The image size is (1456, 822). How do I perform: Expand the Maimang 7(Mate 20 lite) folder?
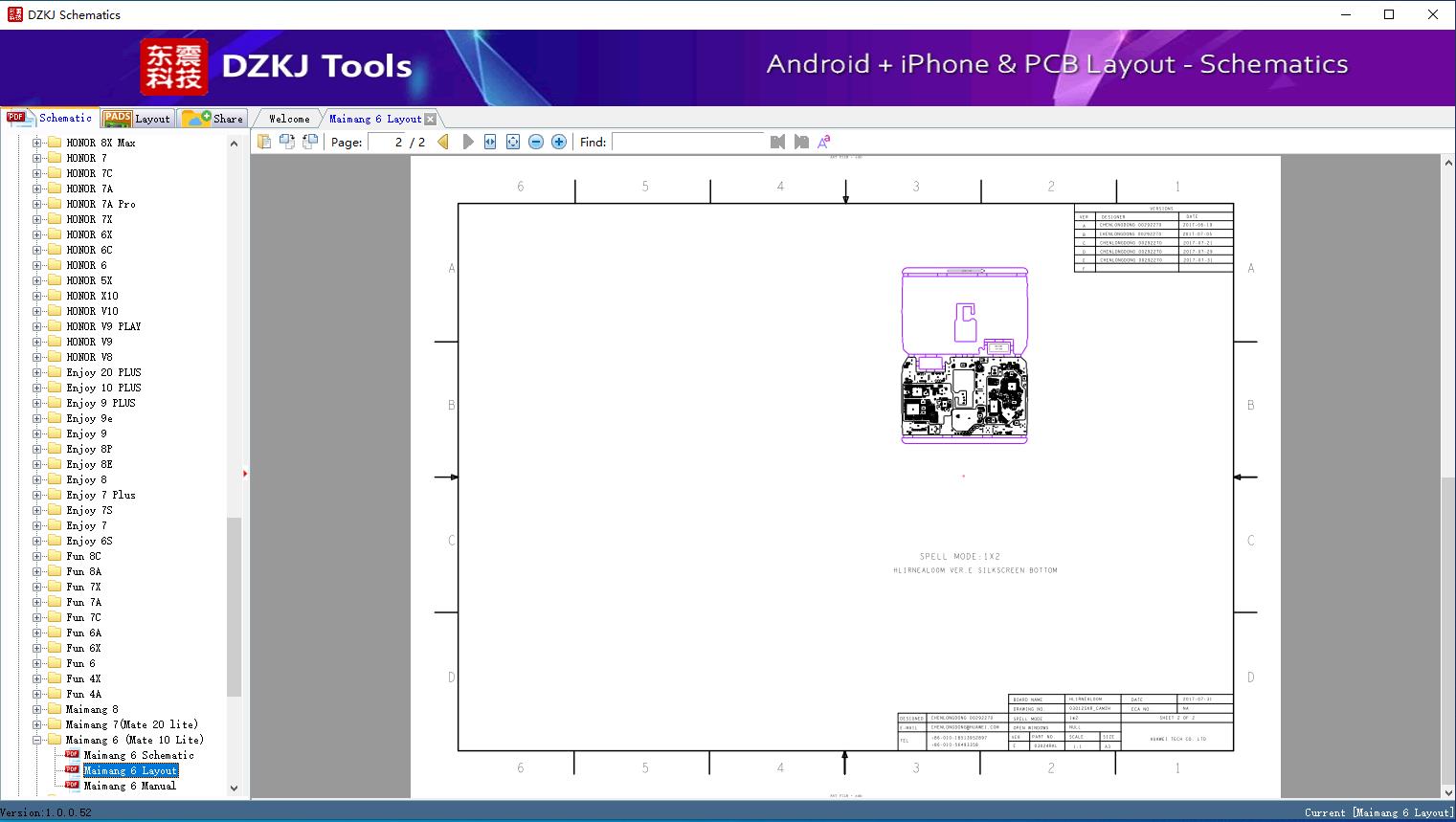[x=37, y=724]
